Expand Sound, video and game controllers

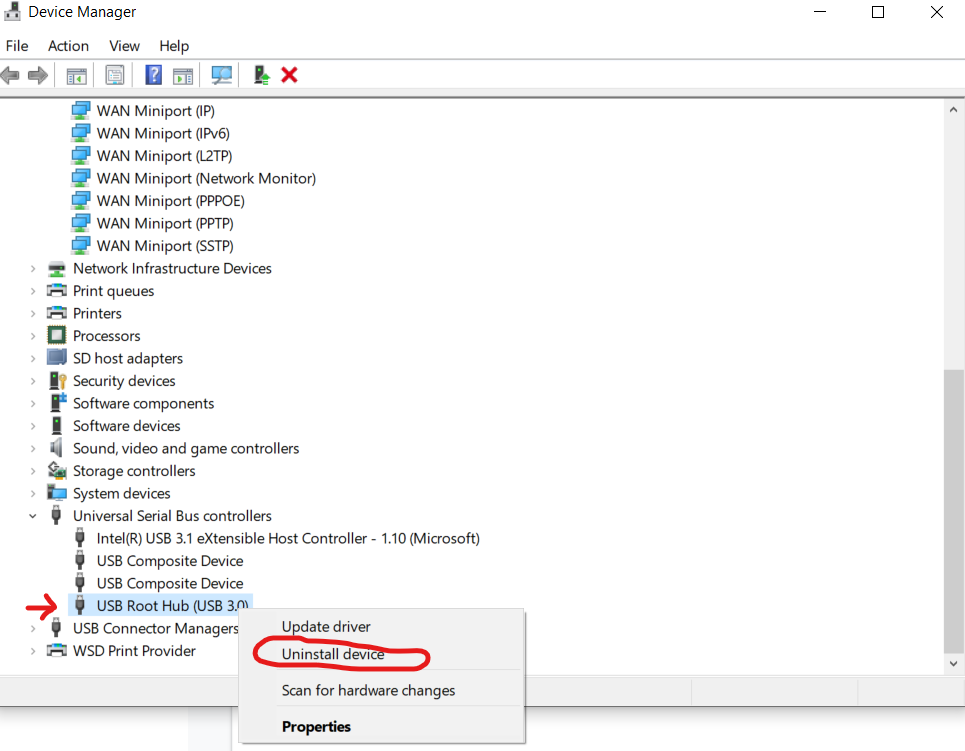(x=33, y=449)
